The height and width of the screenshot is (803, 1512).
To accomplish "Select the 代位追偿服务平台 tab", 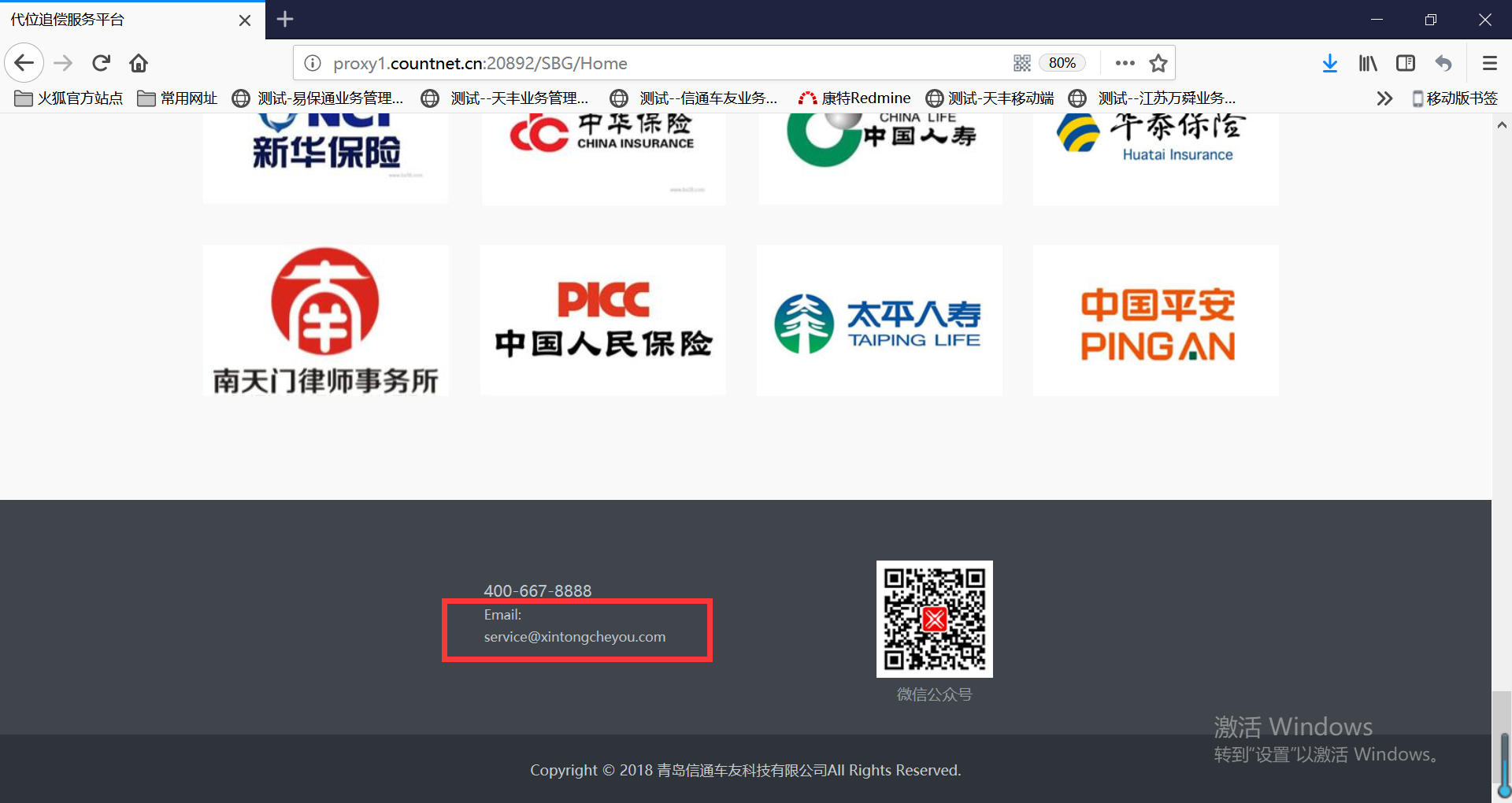I will (132, 20).
